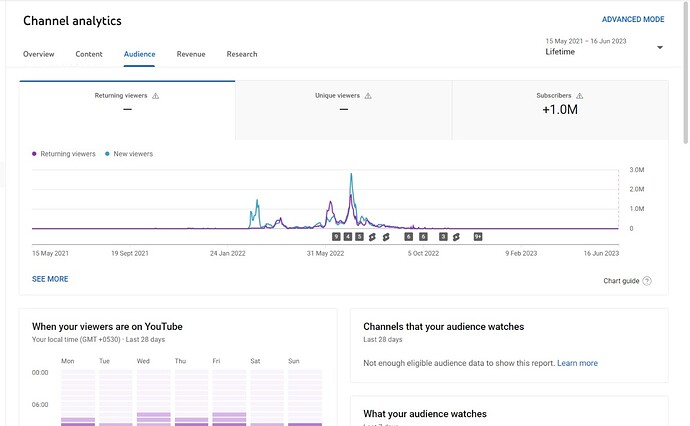
Task: Open the Chart guide question mark icon
Action: 647,281
